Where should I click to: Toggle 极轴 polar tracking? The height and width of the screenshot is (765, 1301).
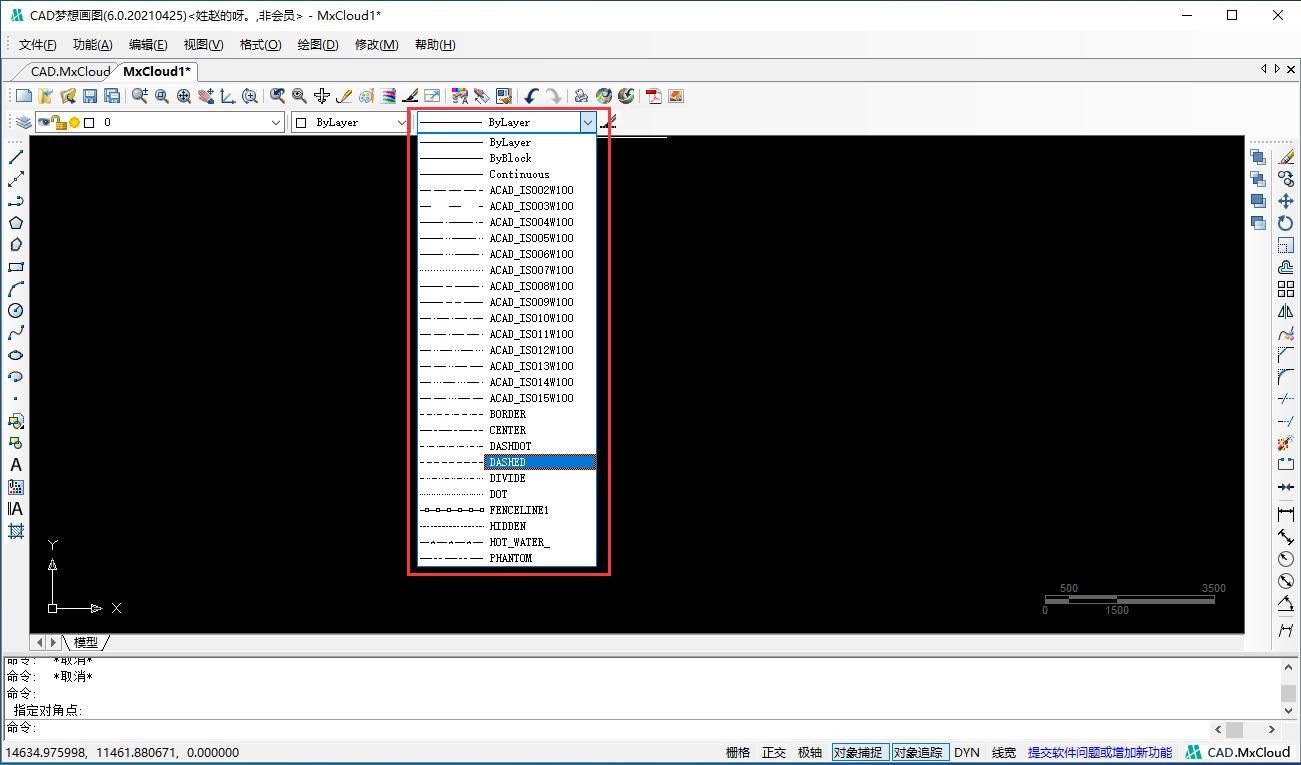(x=810, y=752)
